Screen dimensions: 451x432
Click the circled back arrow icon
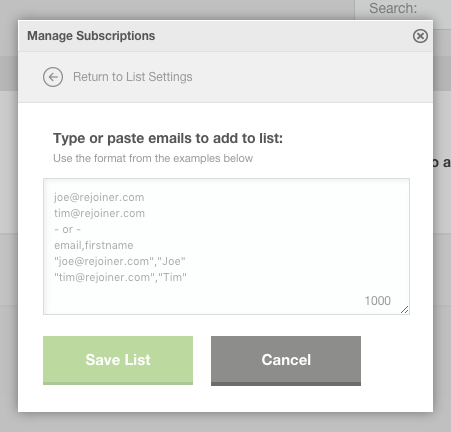pos(53,77)
